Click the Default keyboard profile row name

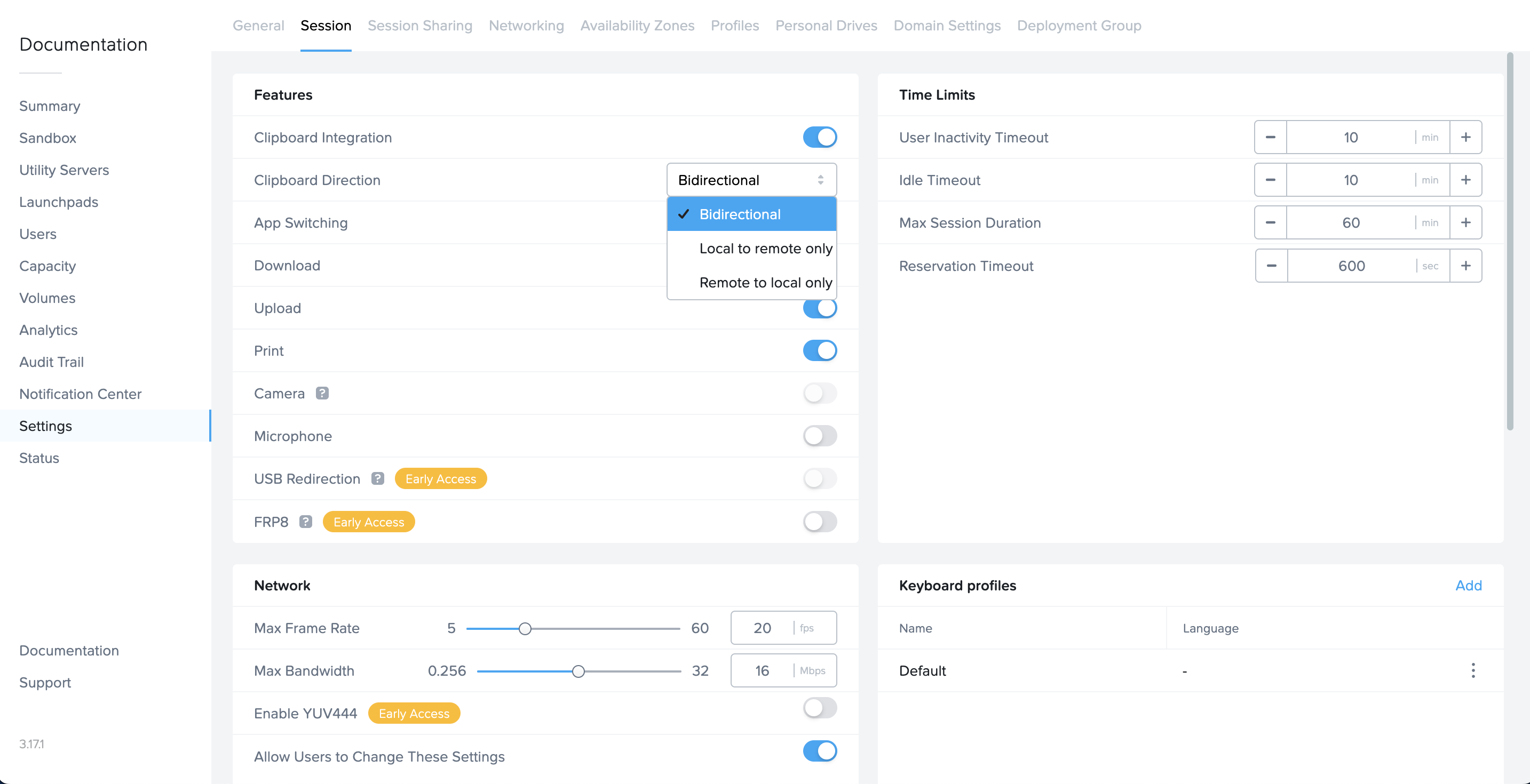tap(922, 670)
